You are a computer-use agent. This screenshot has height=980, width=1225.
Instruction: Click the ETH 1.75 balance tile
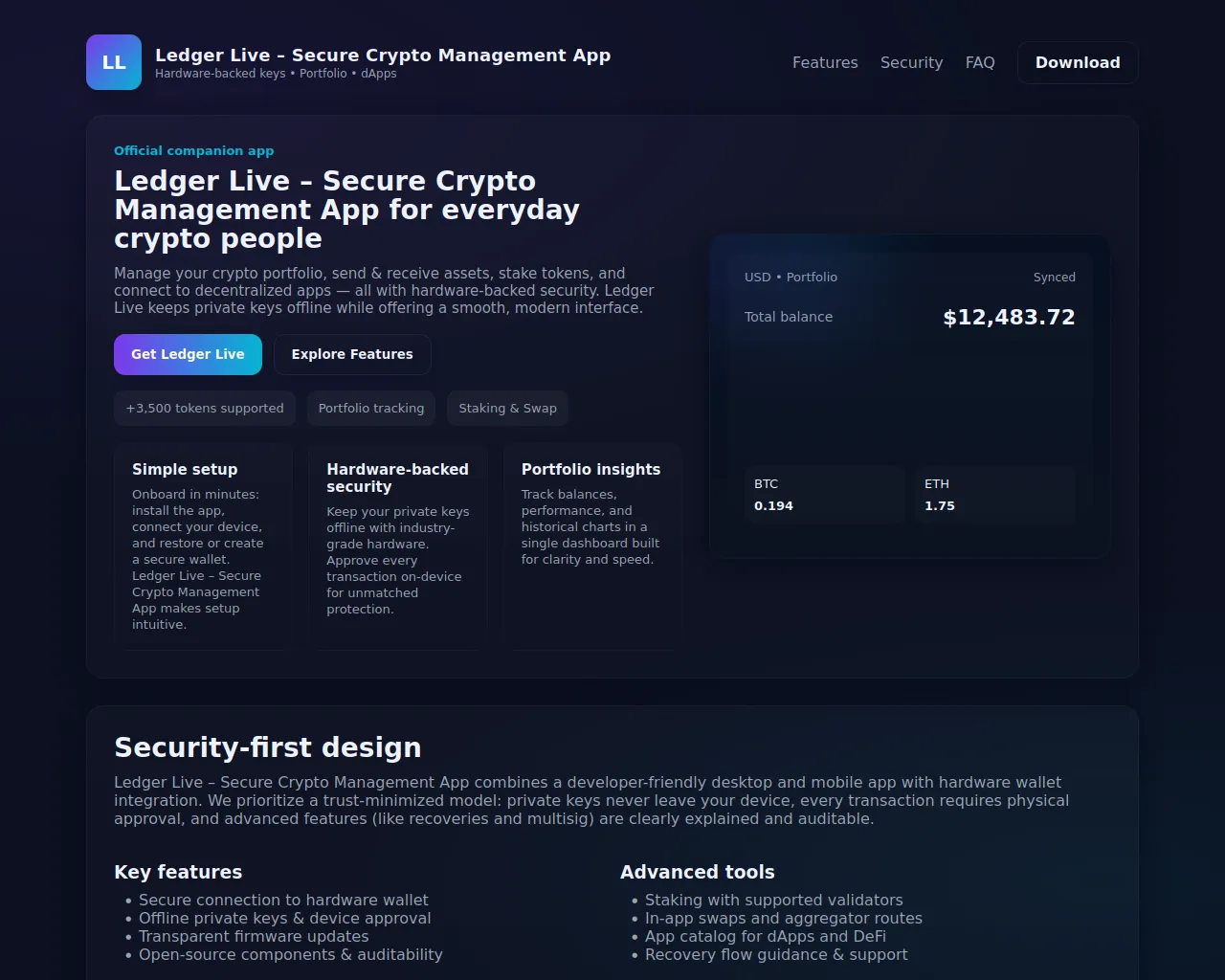click(994, 495)
